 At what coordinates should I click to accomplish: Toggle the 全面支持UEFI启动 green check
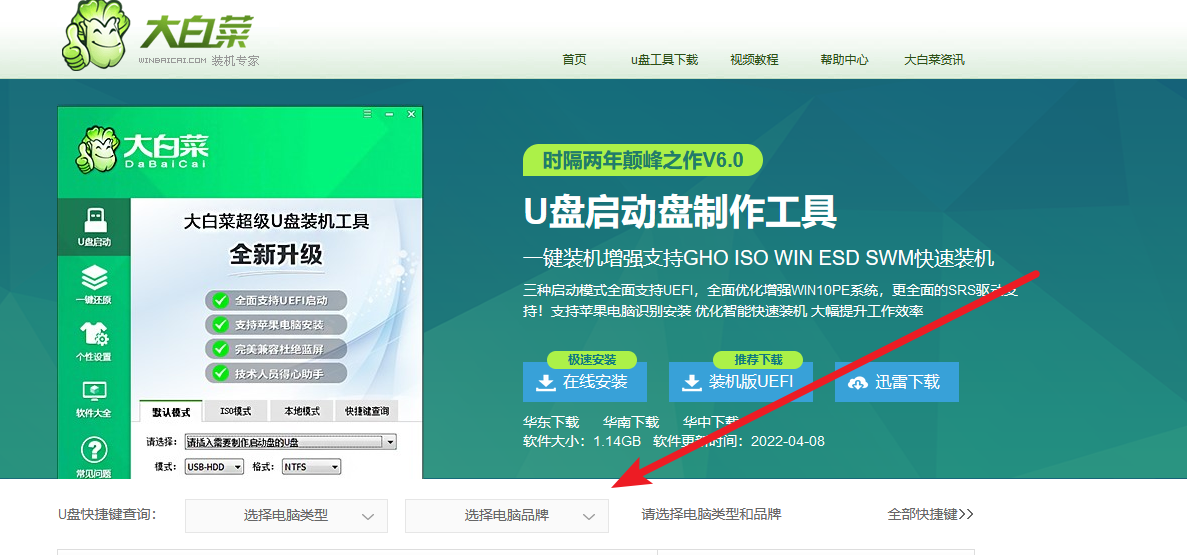(220, 301)
